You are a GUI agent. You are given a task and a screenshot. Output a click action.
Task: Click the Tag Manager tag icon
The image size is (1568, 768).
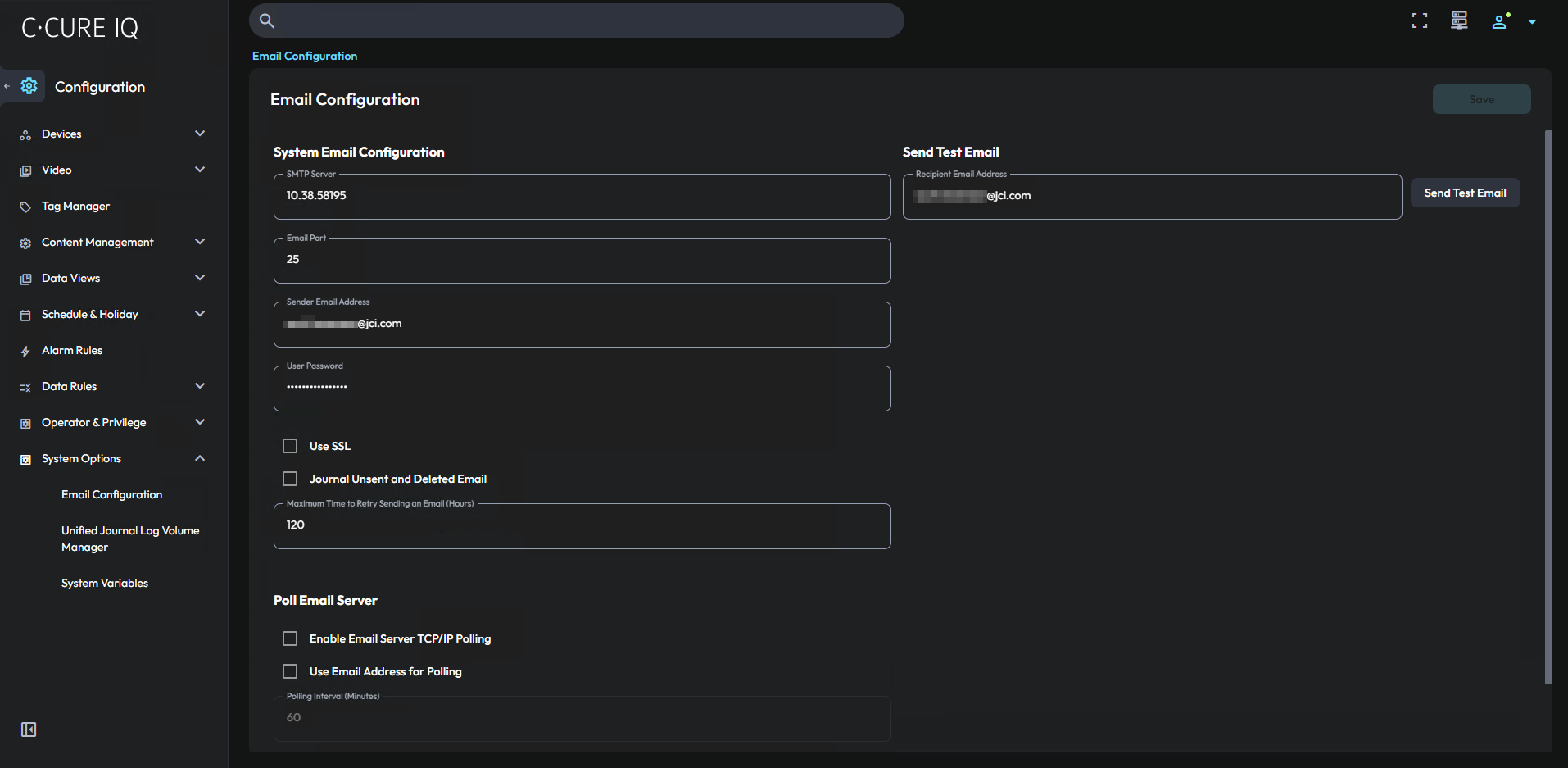25,206
